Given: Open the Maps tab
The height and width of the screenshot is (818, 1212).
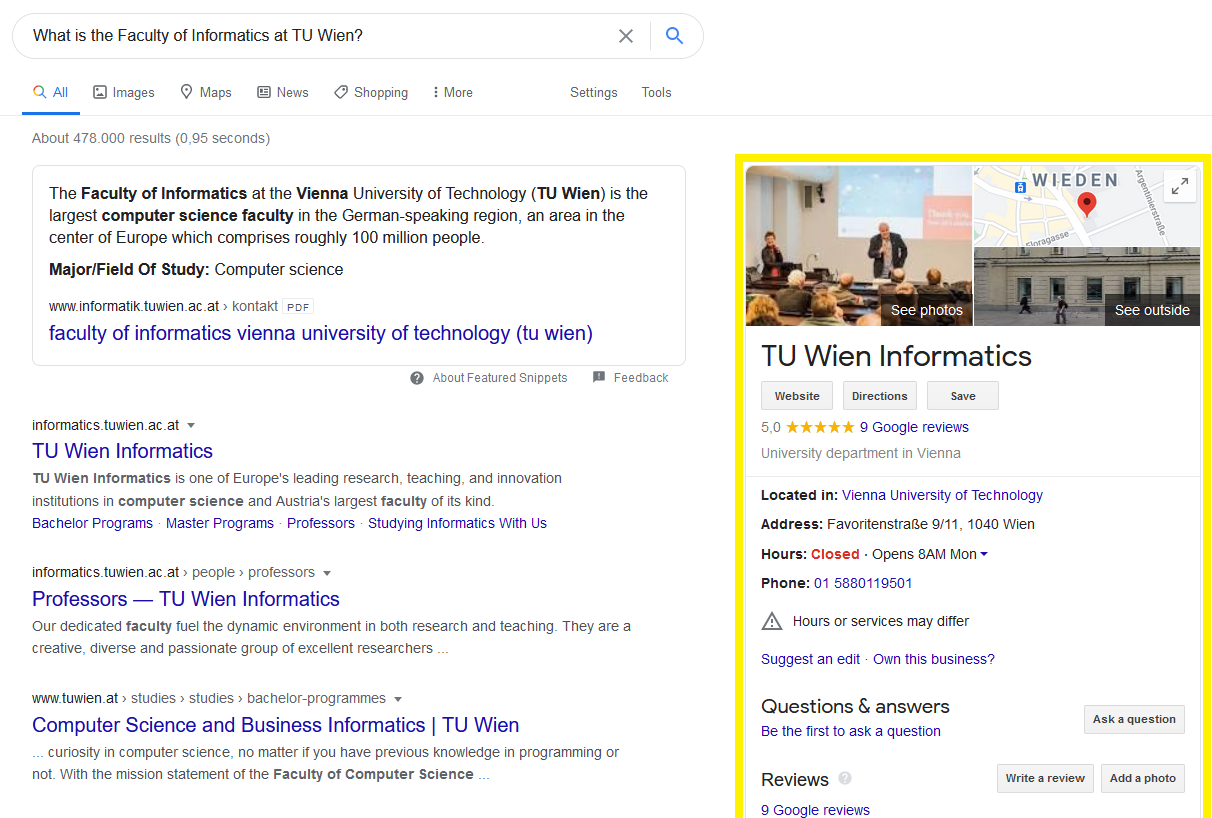Looking at the screenshot, I should tap(206, 92).
